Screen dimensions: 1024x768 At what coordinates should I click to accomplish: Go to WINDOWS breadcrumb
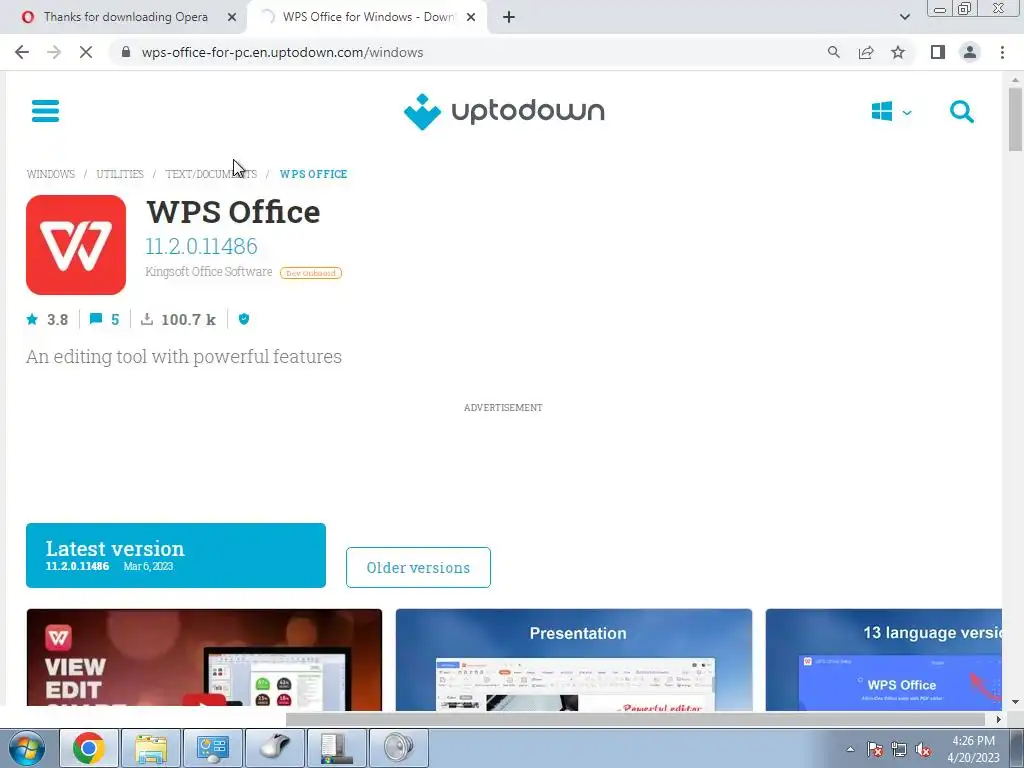50,174
